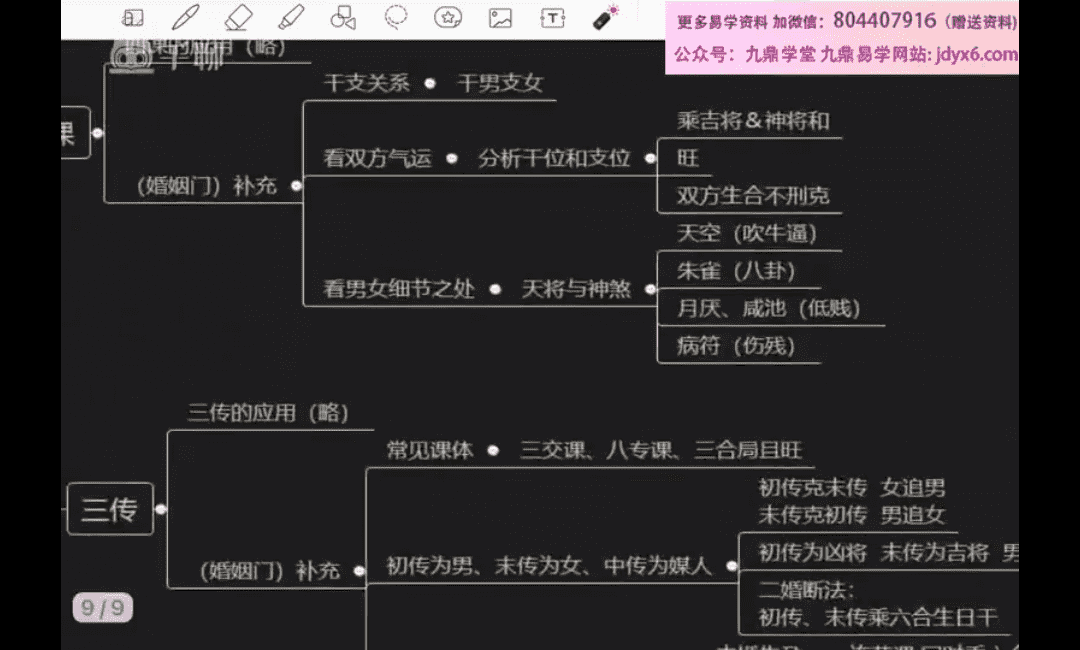Select the lasso selection tool
The image size is (1080, 650).
396,18
